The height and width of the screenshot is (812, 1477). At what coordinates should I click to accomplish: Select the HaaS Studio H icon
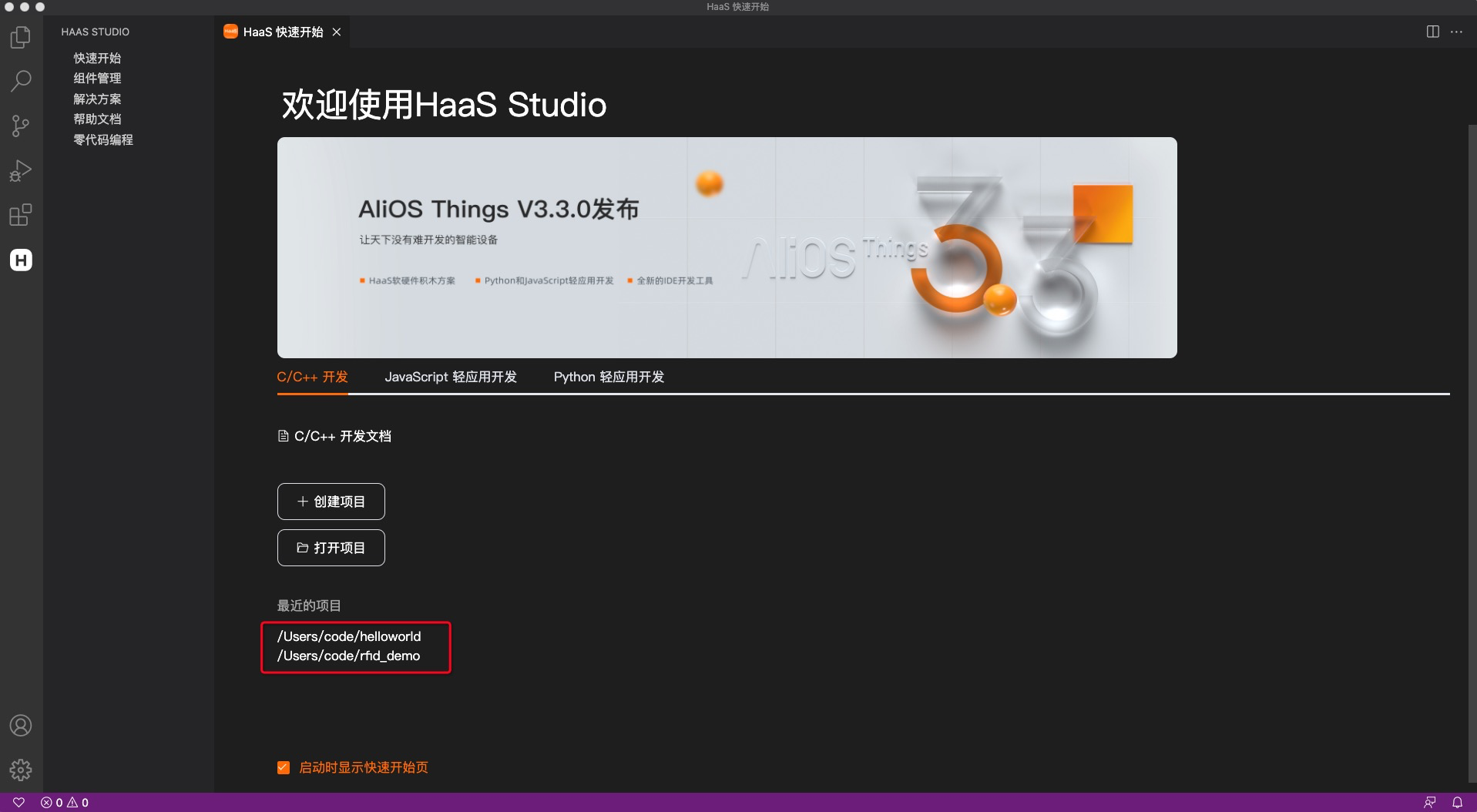click(x=21, y=260)
